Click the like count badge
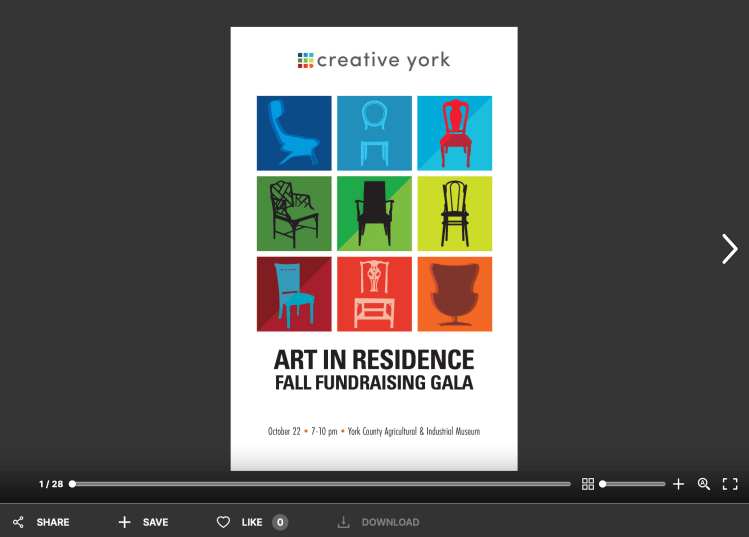 [280, 522]
